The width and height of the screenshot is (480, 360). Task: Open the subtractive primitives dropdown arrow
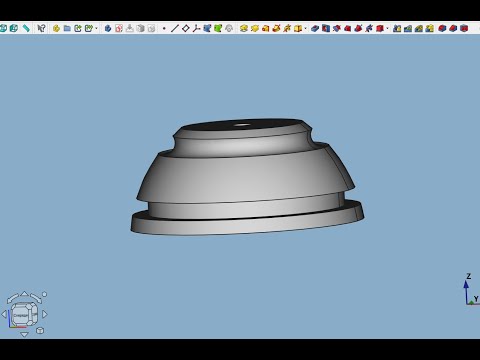(x=387, y=29)
